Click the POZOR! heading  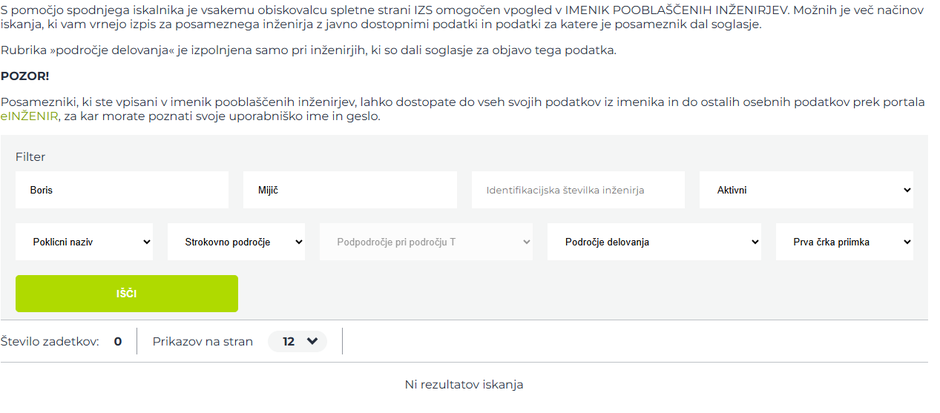pos(25,77)
